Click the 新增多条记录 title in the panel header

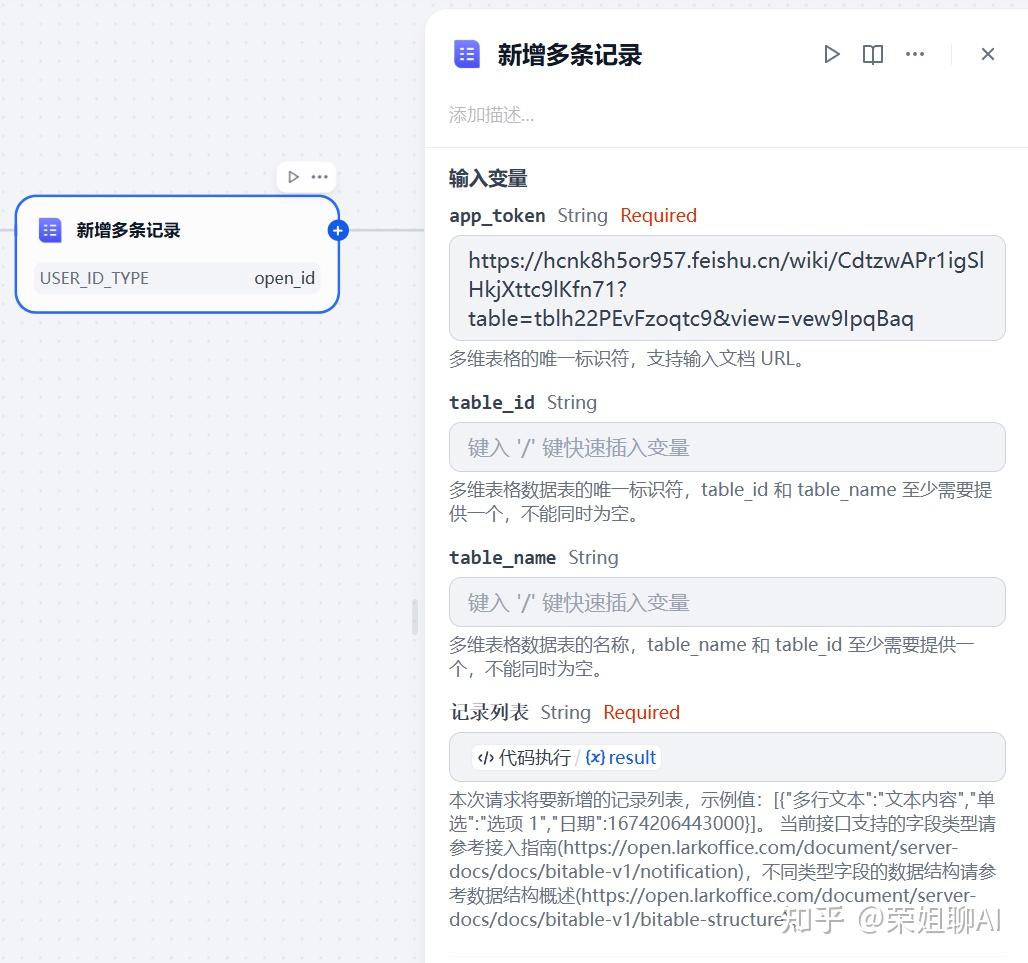[x=569, y=54]
